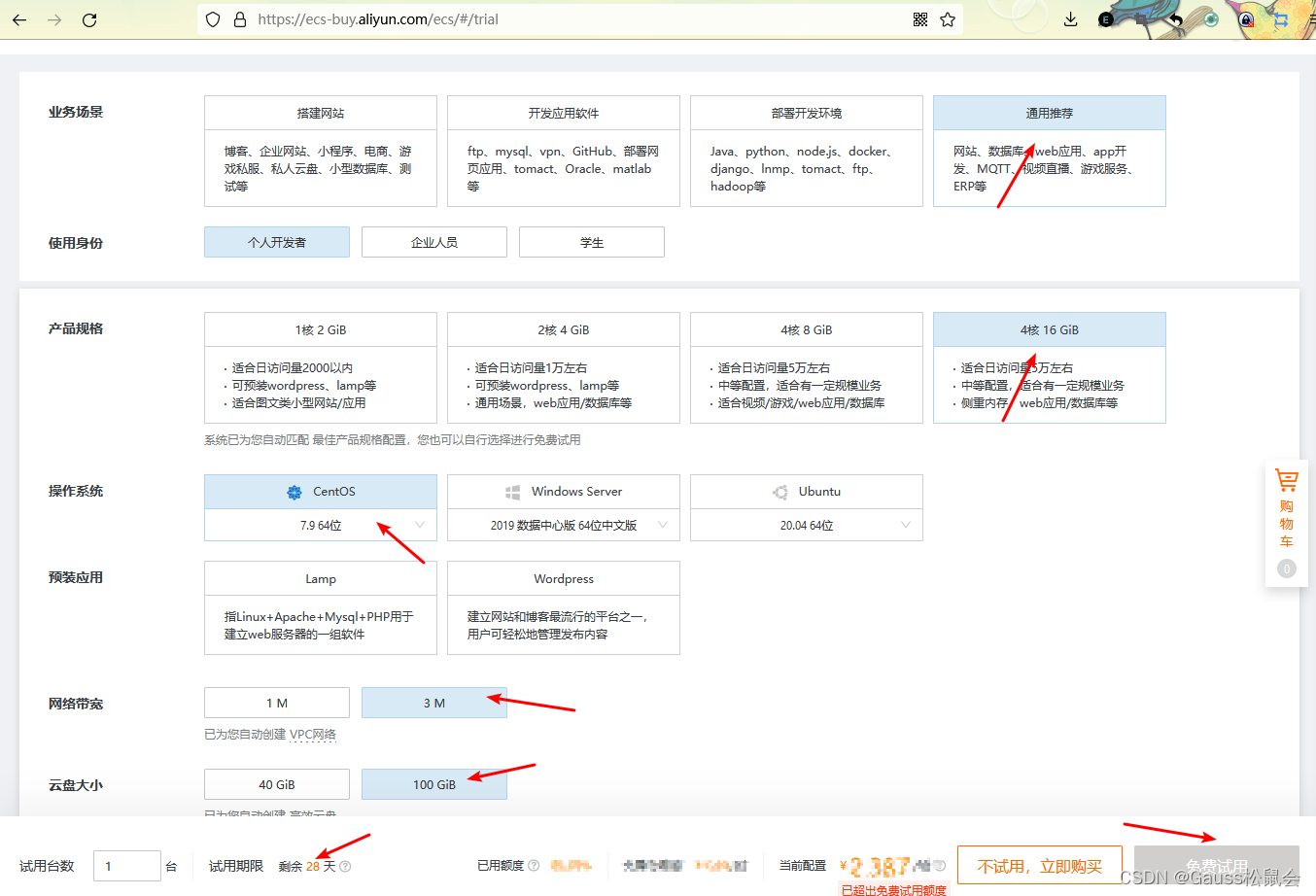1316x896 pixels.
Task: Bookmark this page with the star icon
Action: click(x=948, y=19)
